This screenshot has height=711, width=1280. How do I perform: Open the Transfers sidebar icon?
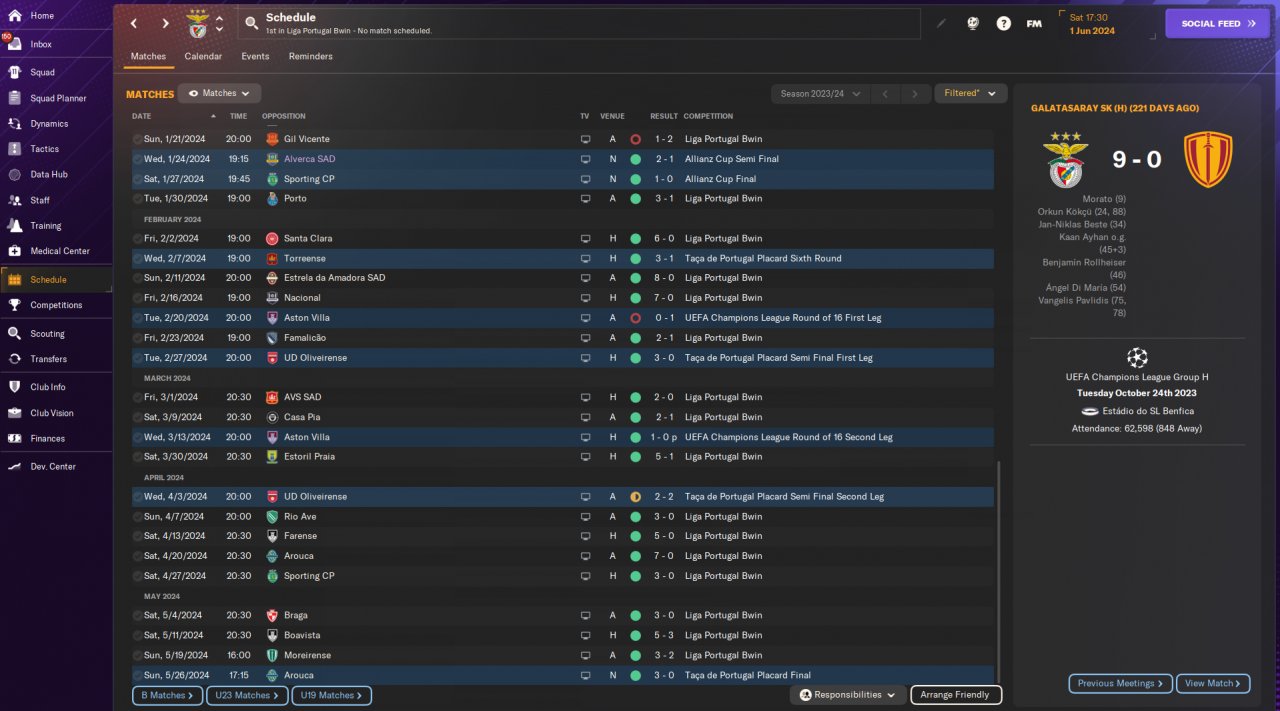pos(14,359)
